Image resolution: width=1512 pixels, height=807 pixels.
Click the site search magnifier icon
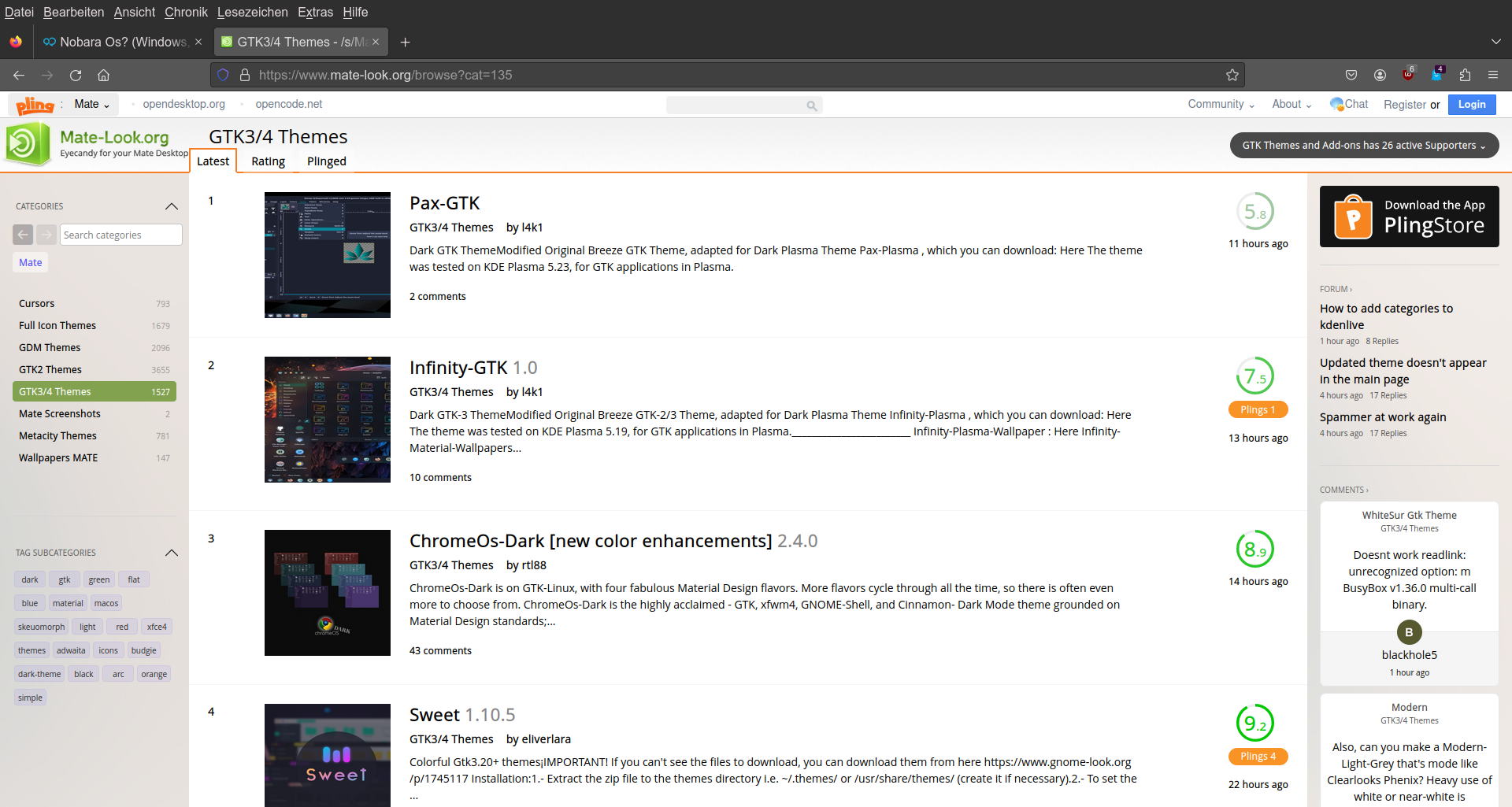coord(811,106)
